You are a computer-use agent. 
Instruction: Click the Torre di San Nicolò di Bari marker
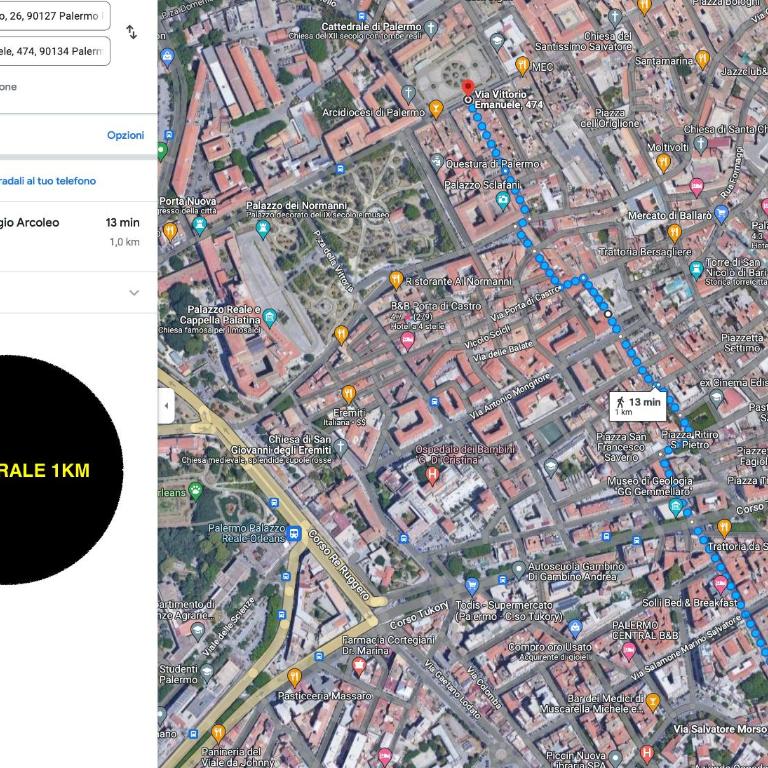click(696, 269)
